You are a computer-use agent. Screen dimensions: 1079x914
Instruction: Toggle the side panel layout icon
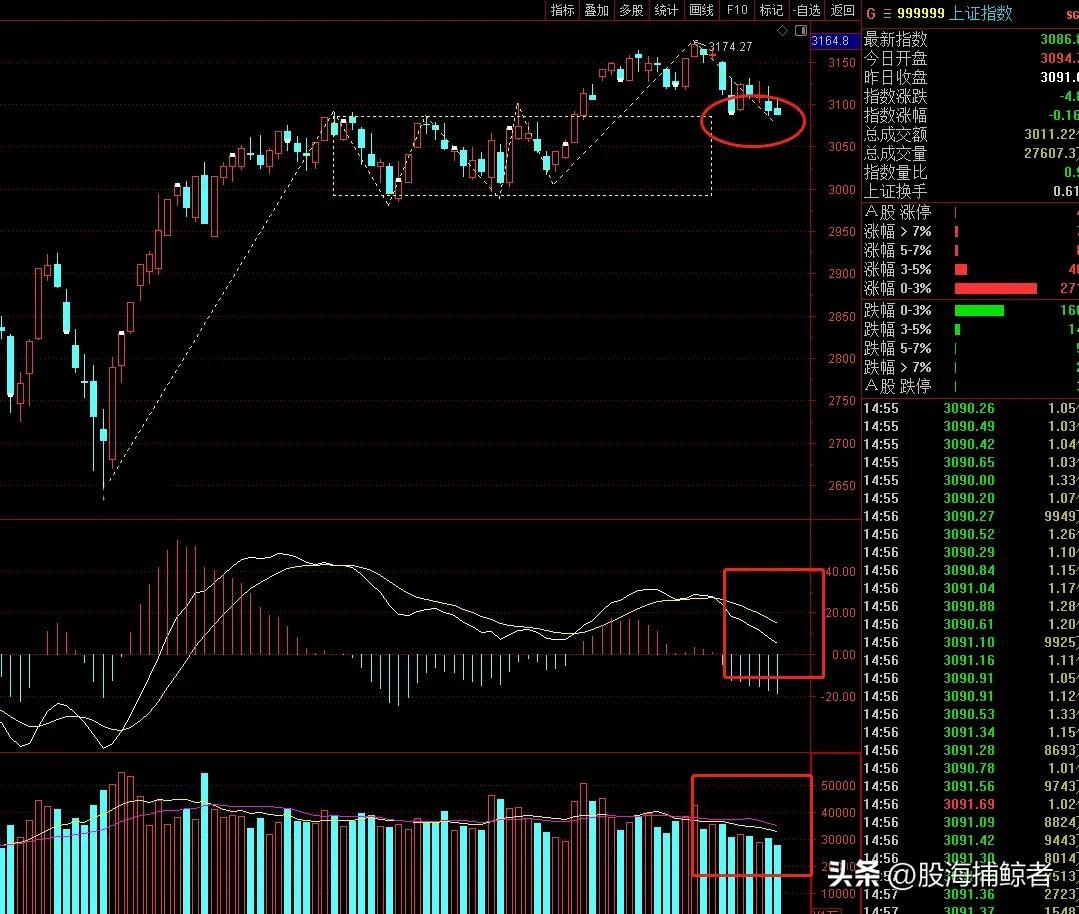pos(800,31)
